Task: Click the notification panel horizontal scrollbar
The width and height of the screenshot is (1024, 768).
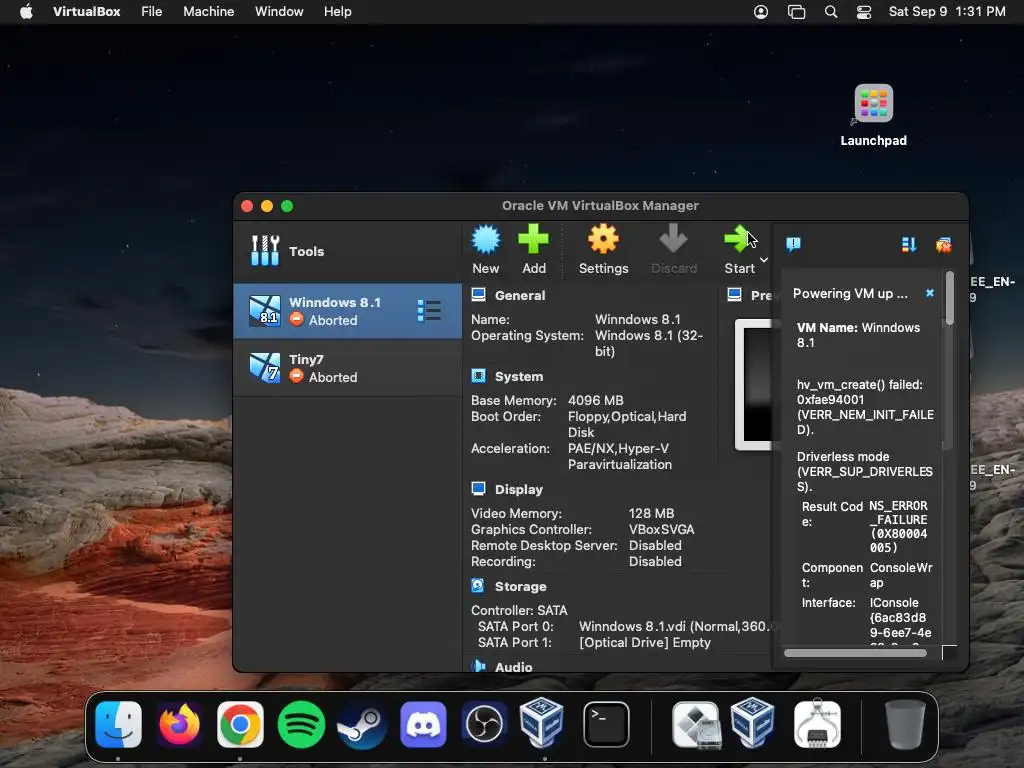Action: tap(855, 653)
